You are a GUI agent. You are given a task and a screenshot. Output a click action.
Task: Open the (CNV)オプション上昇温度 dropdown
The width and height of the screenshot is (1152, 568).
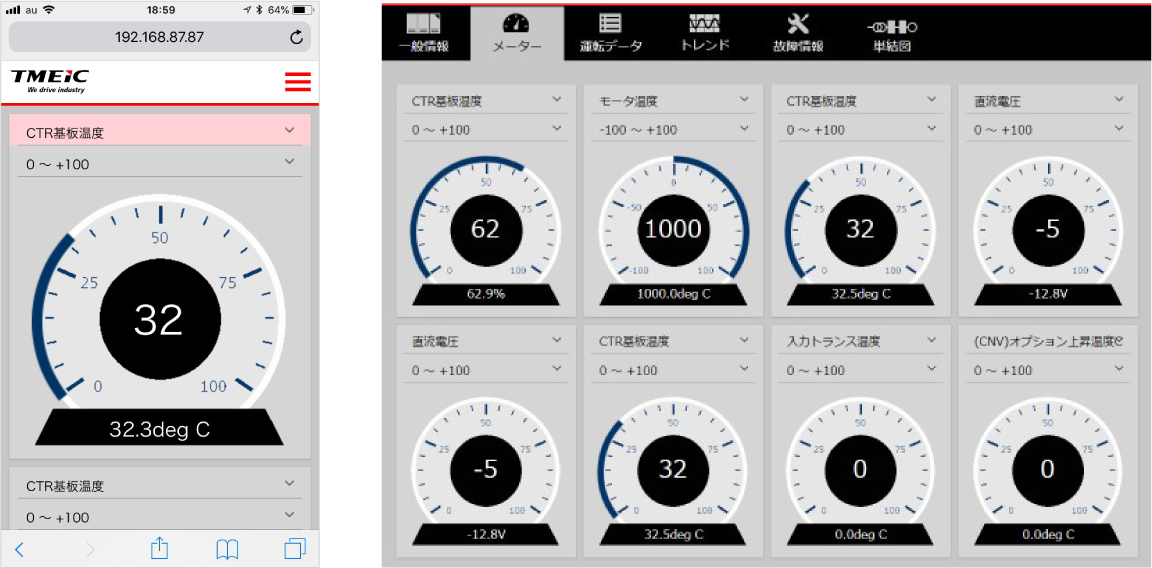[x=1047, y=341]
